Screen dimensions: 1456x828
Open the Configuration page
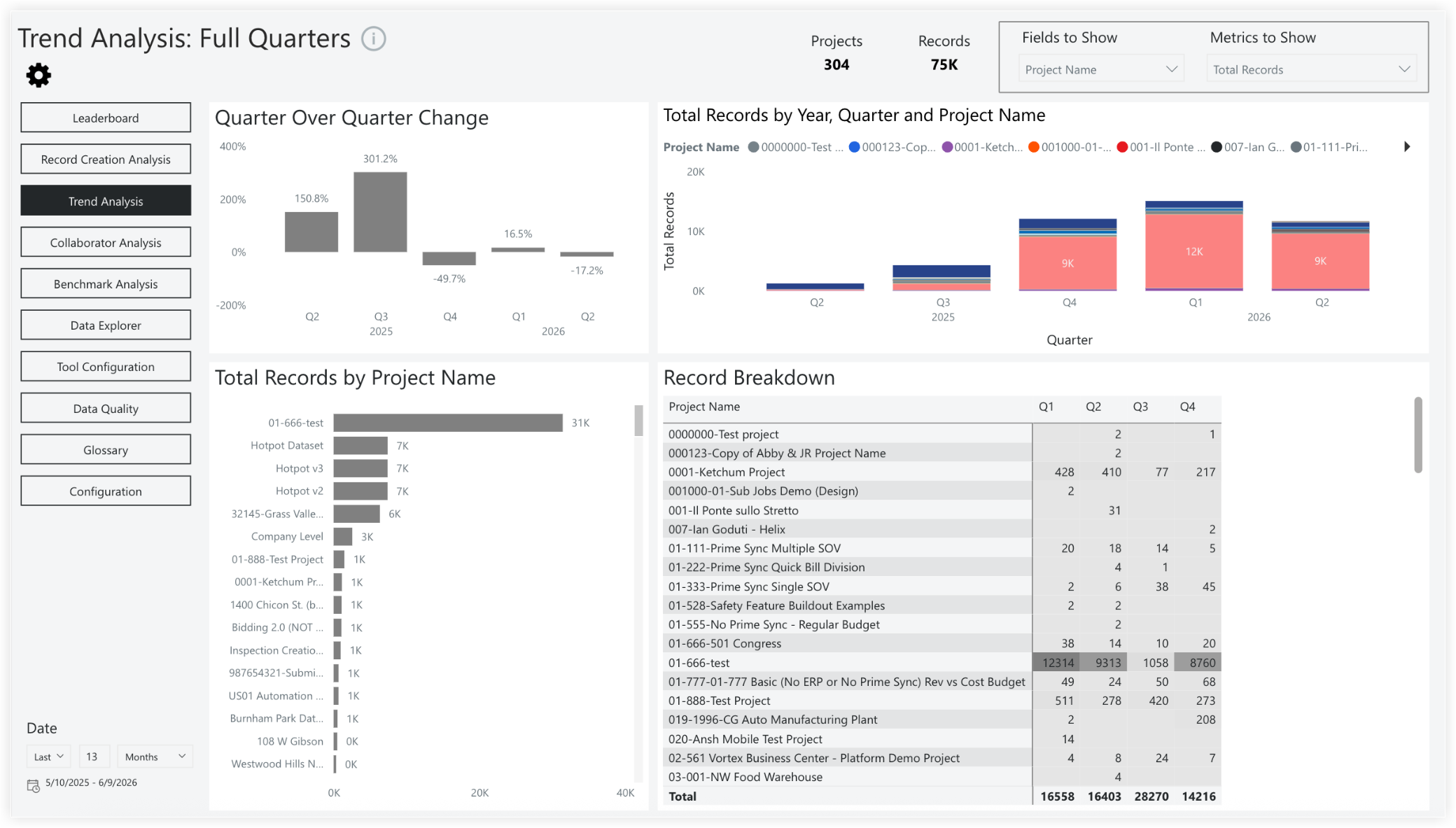point(106,491)
